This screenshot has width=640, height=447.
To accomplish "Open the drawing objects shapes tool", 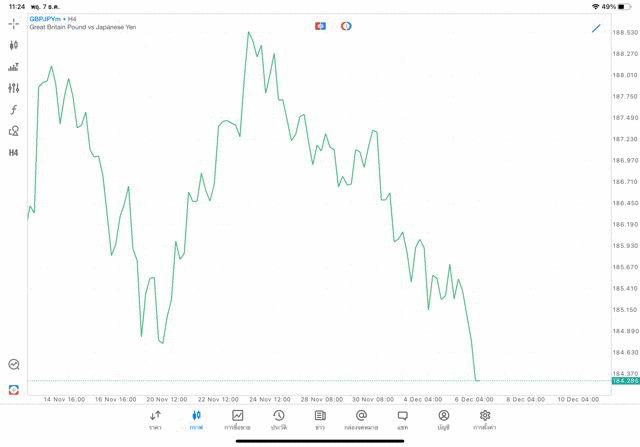I will point(14,131).
